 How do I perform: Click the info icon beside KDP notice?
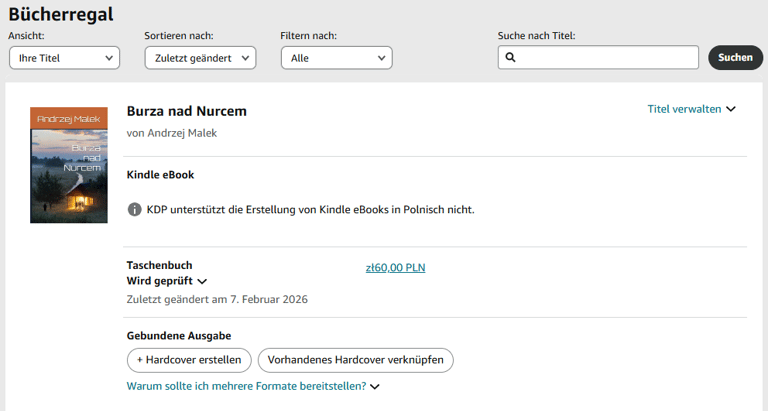[135, 209]
